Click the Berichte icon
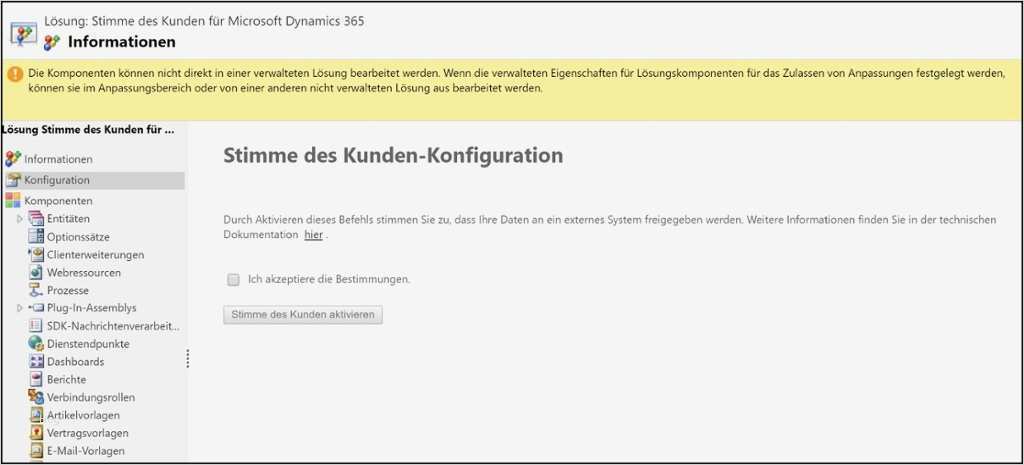1024x465 pixels. [x=36, y=379]
